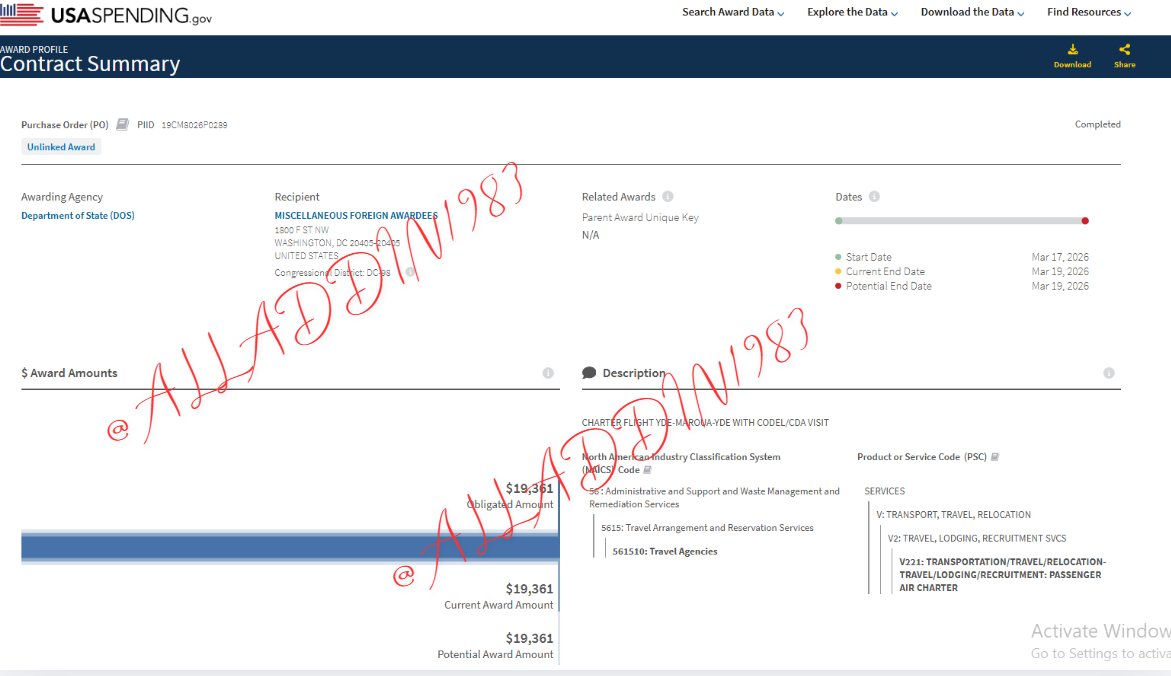Click the Download icon in the header
Image resolution: width=1171 pixels, height=676 pixels.
pos(1072,49)
